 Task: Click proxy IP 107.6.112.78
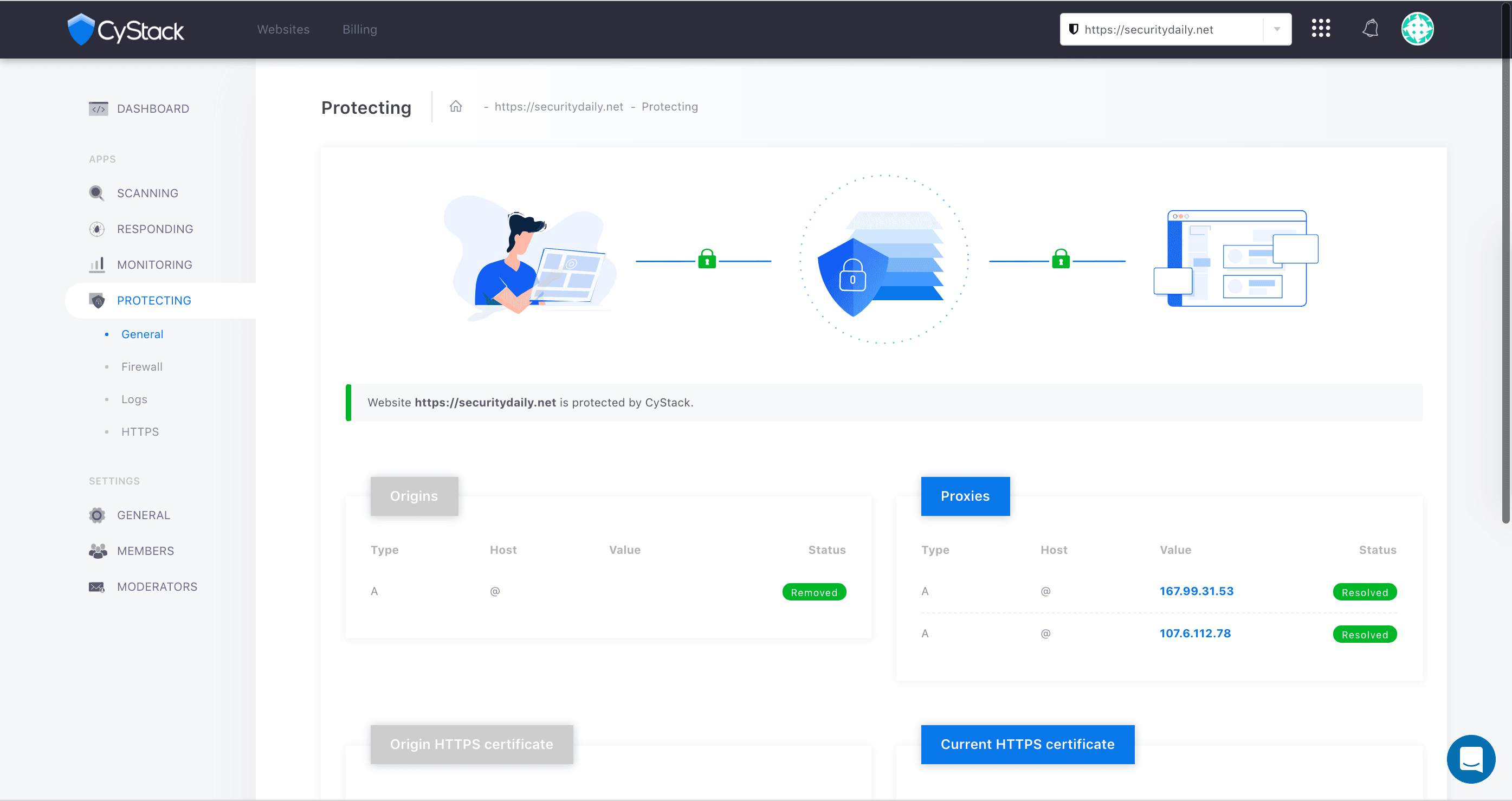[x=1194, y=633]
